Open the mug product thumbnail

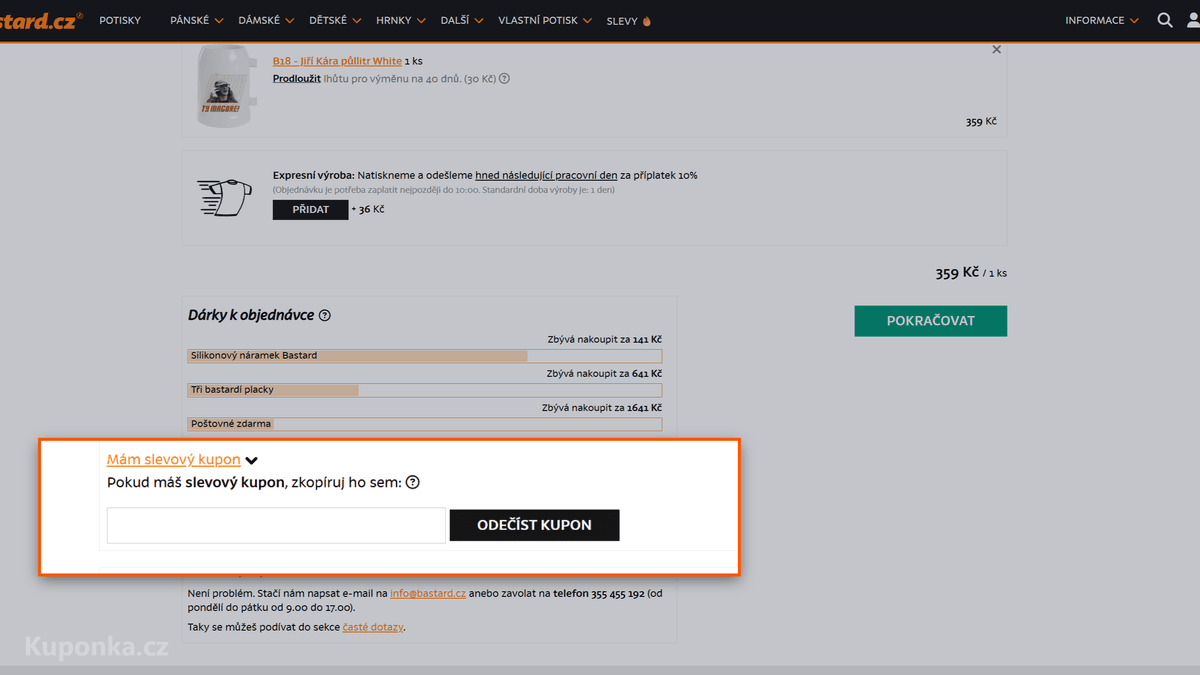[x=221, y=85]
